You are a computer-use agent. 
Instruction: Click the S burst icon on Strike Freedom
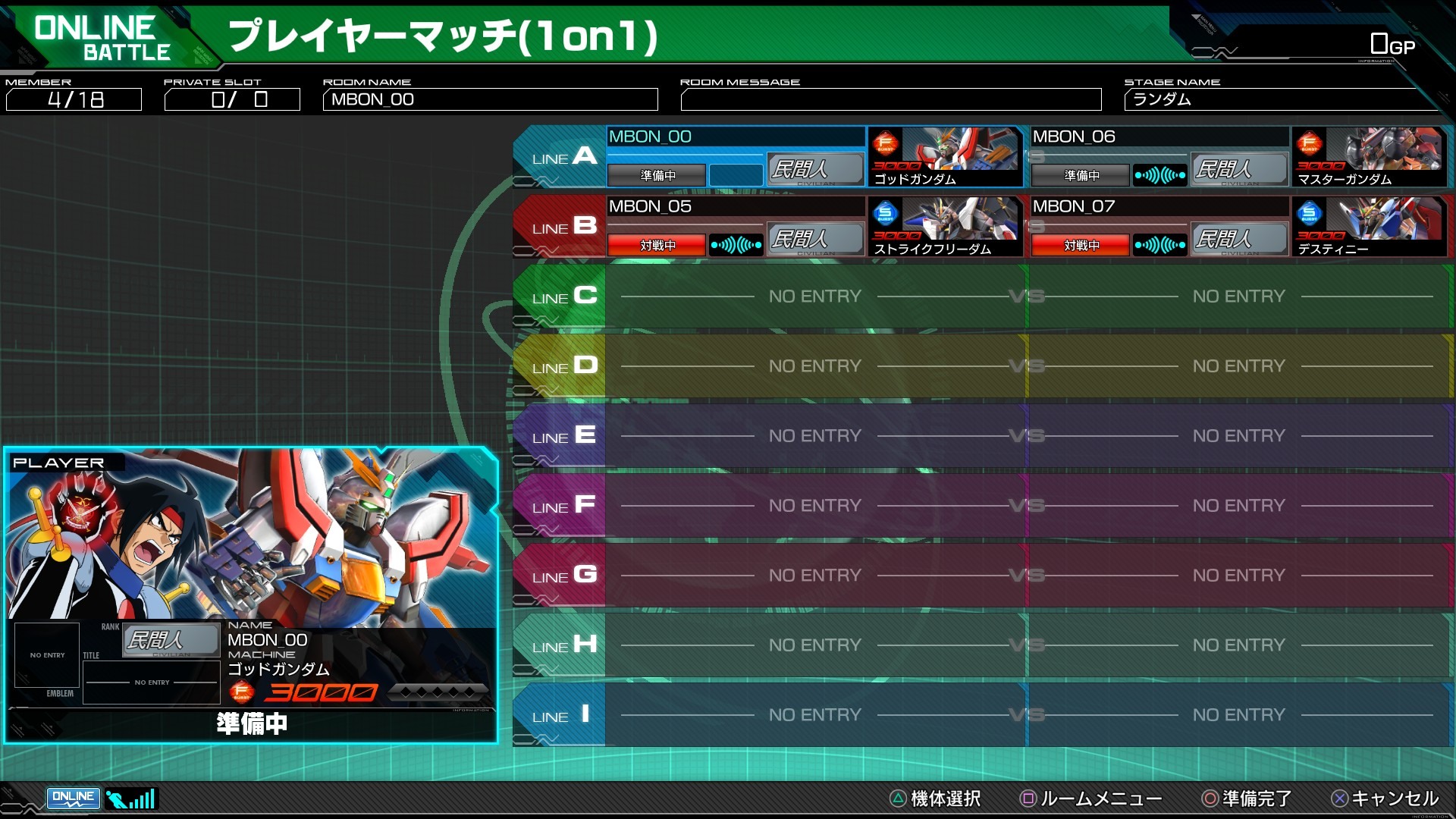coord(885,213)
